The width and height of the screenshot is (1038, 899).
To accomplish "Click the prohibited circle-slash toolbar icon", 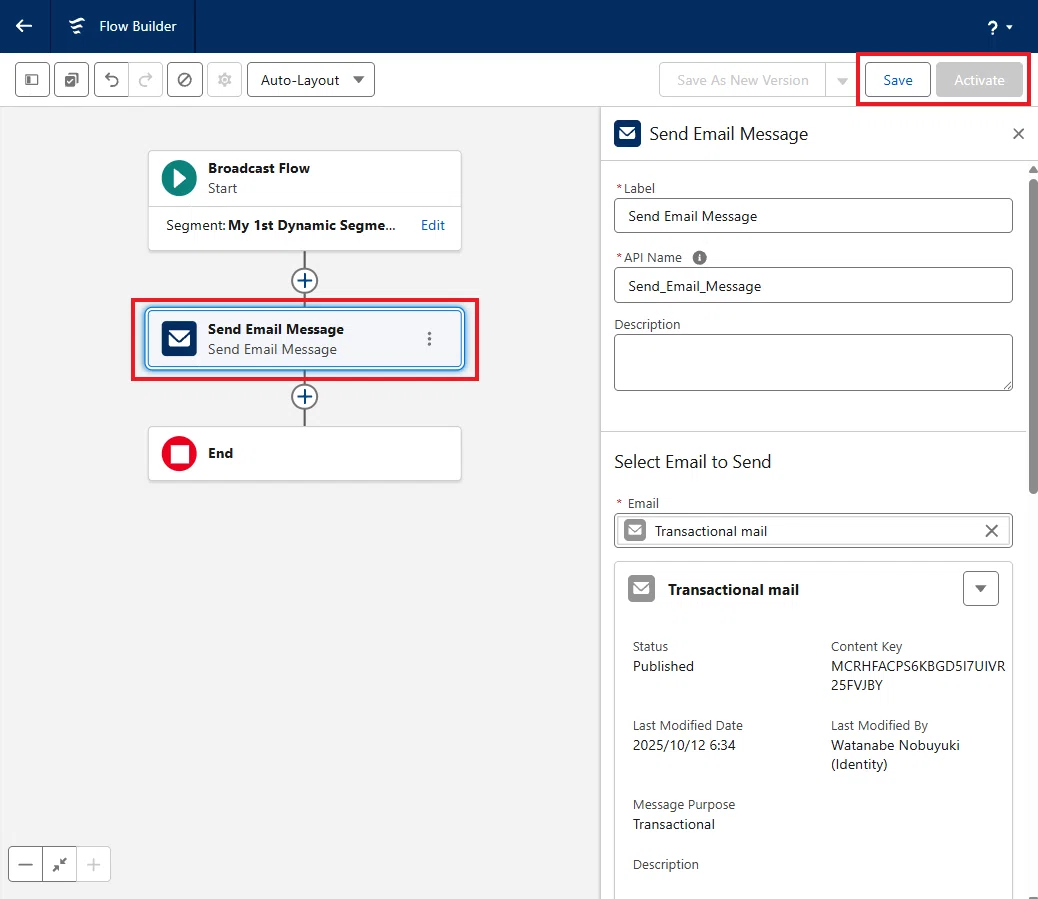I will point(185,79).
